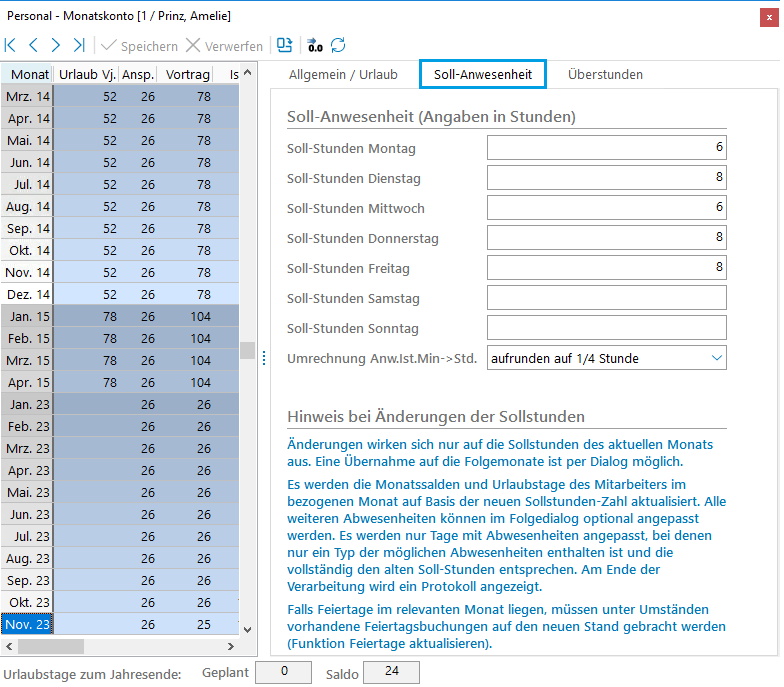Click the Speichern button

click(140, 46)
